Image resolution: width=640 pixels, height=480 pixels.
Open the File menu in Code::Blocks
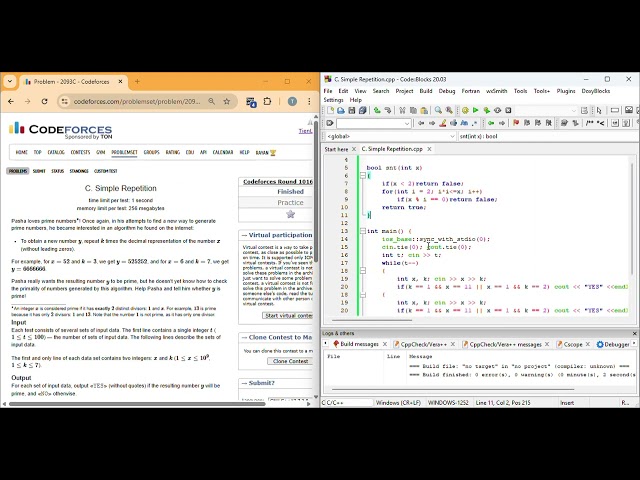coord(328,91)
